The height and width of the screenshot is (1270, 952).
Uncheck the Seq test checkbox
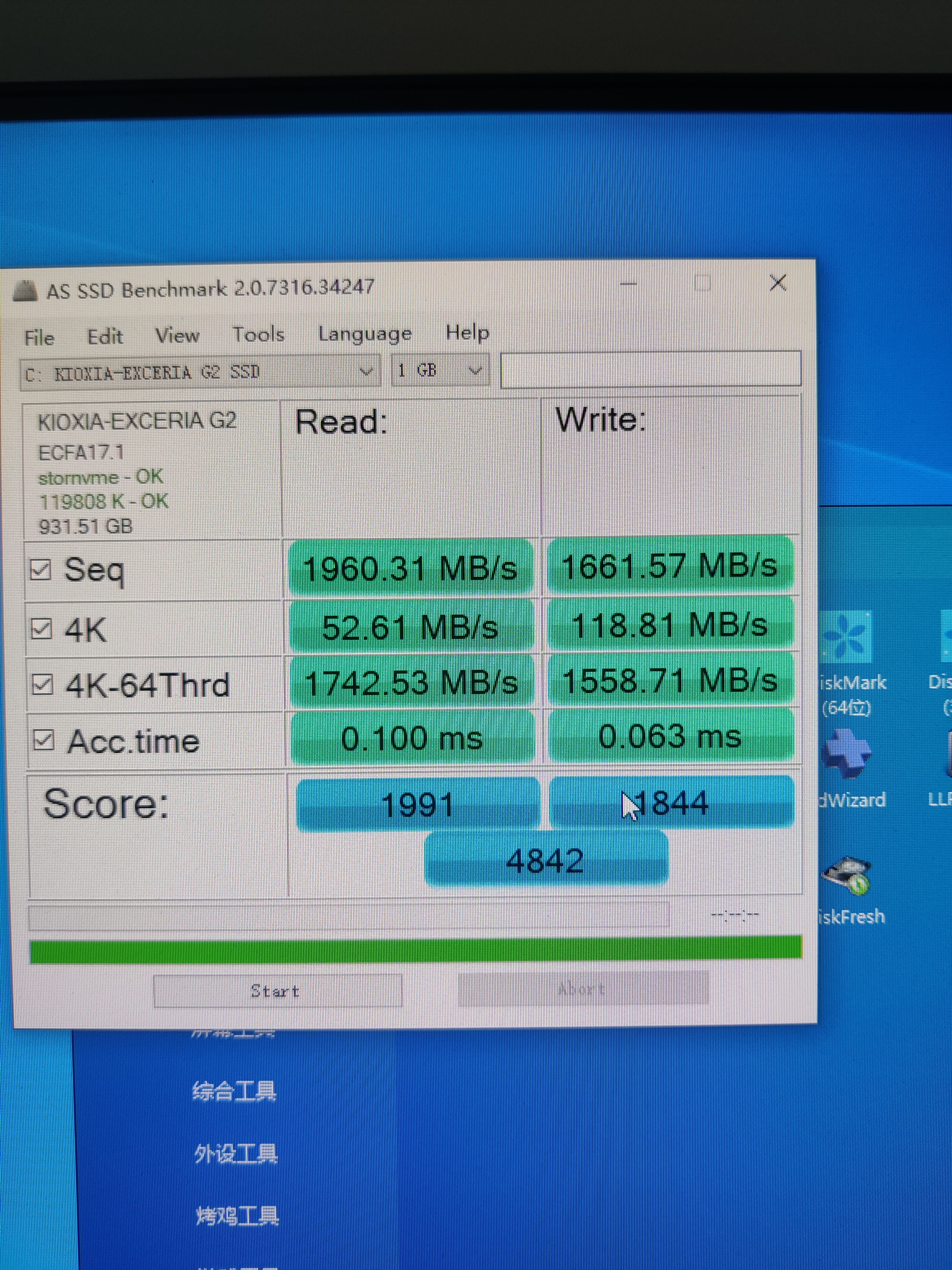click(40, 570)
